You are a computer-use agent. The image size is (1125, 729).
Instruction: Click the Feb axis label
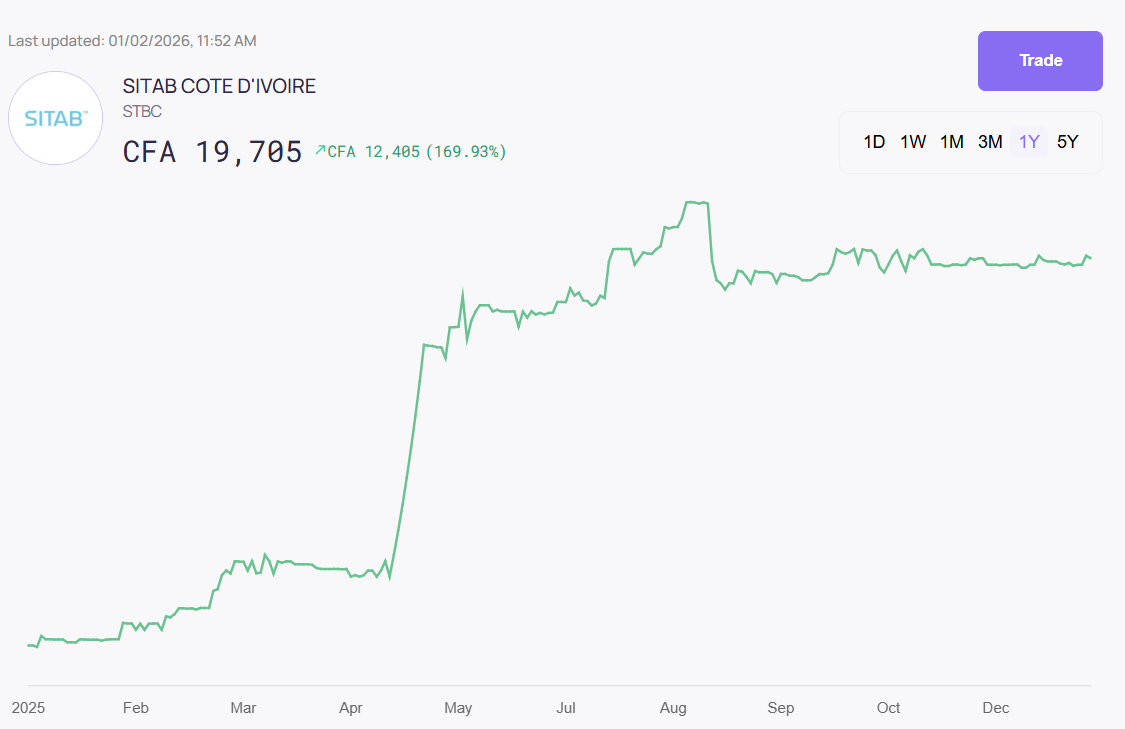[135, 708]
